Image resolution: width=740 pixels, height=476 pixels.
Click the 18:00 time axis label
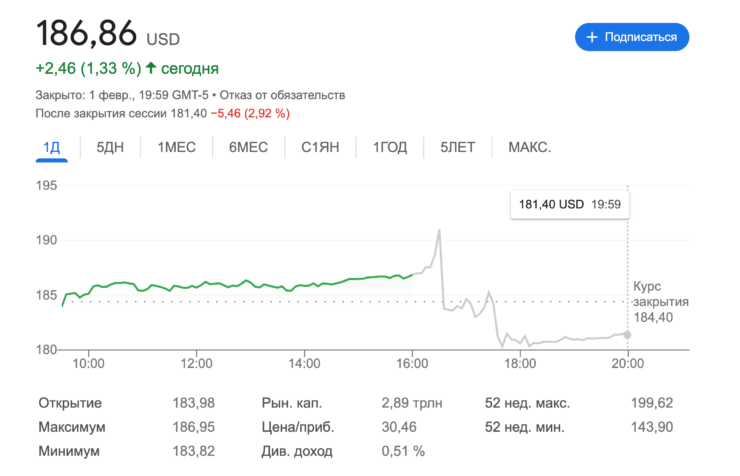[x=520, y=364]
